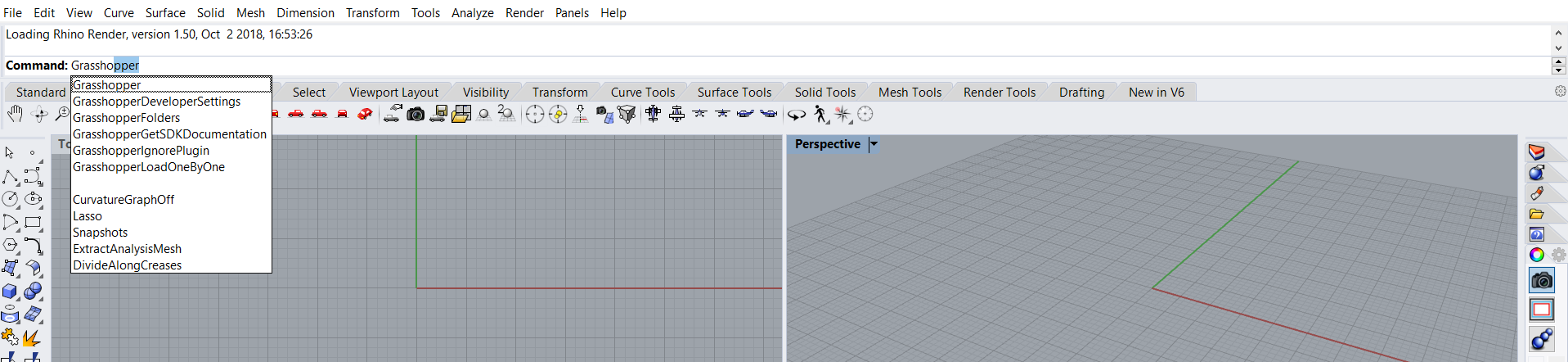
Task: Click the Perspective viewport title
Action: click(828, 144)
